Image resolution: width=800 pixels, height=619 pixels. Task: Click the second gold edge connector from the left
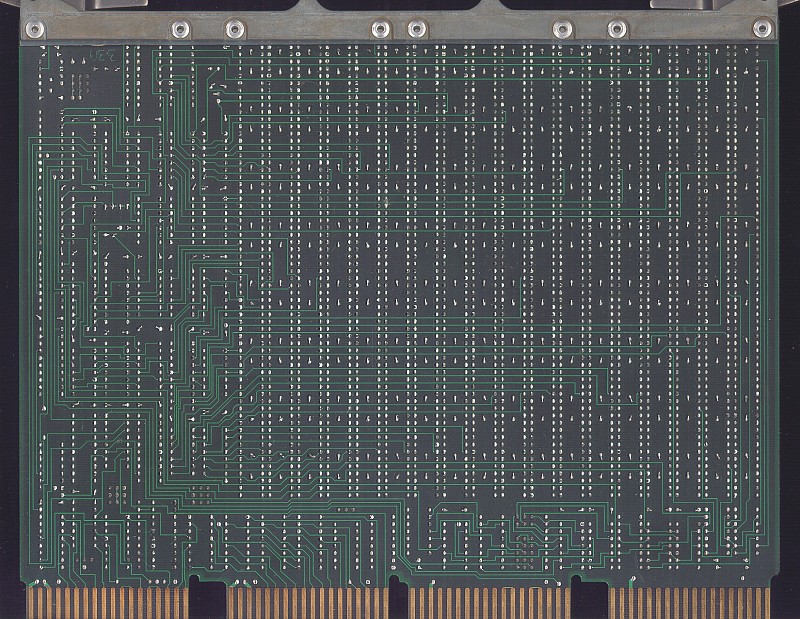pos(308,602)
